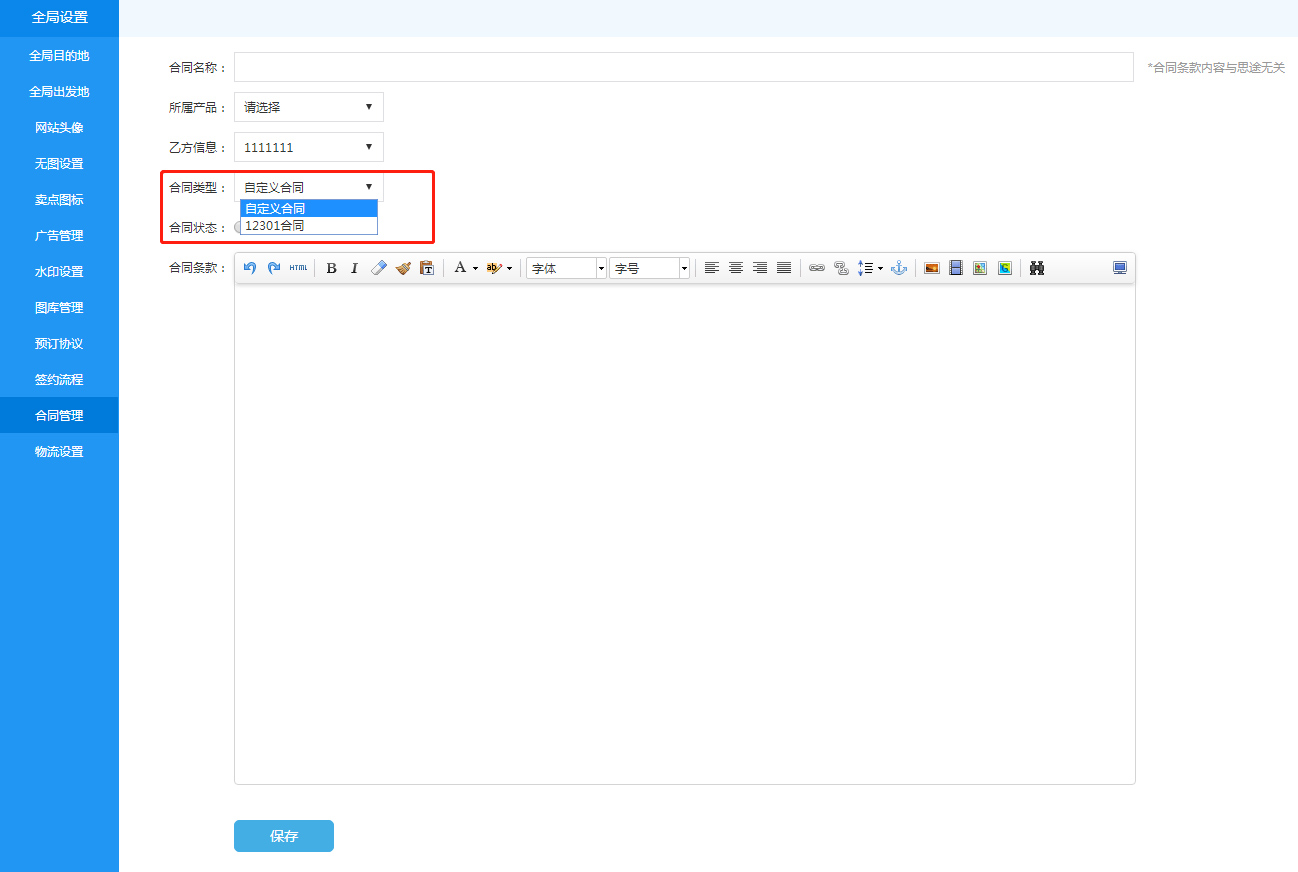Select the 12301合同 option in the list
Image resolution: width=1298 pixels, height=872 pixels.
point(308,226)
